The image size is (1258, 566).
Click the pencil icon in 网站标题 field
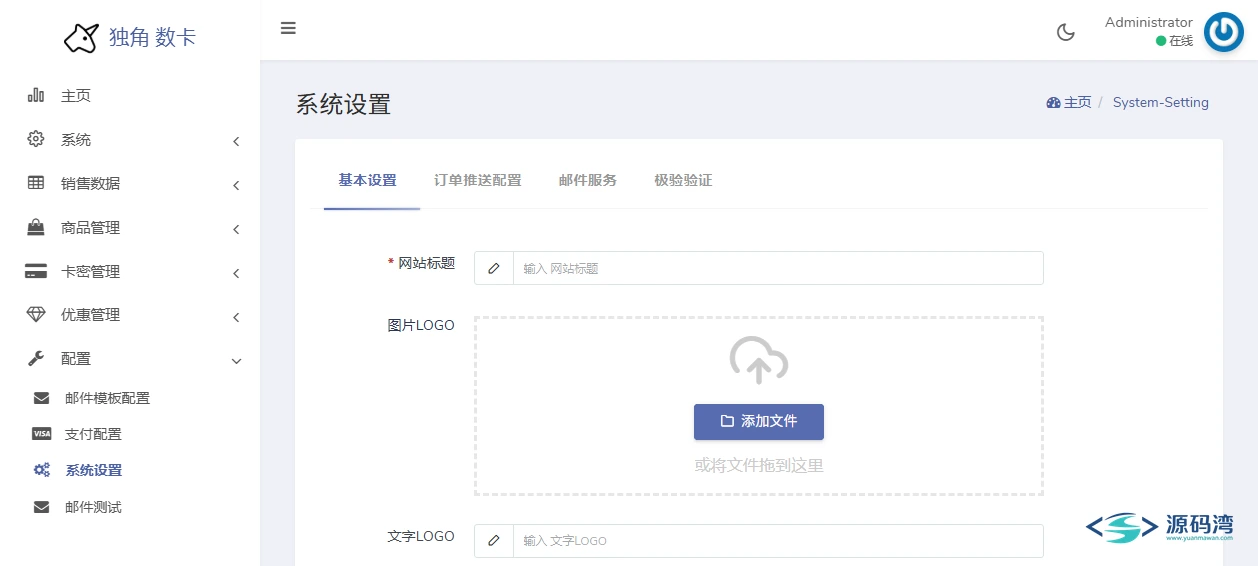(x=494, y=268)
